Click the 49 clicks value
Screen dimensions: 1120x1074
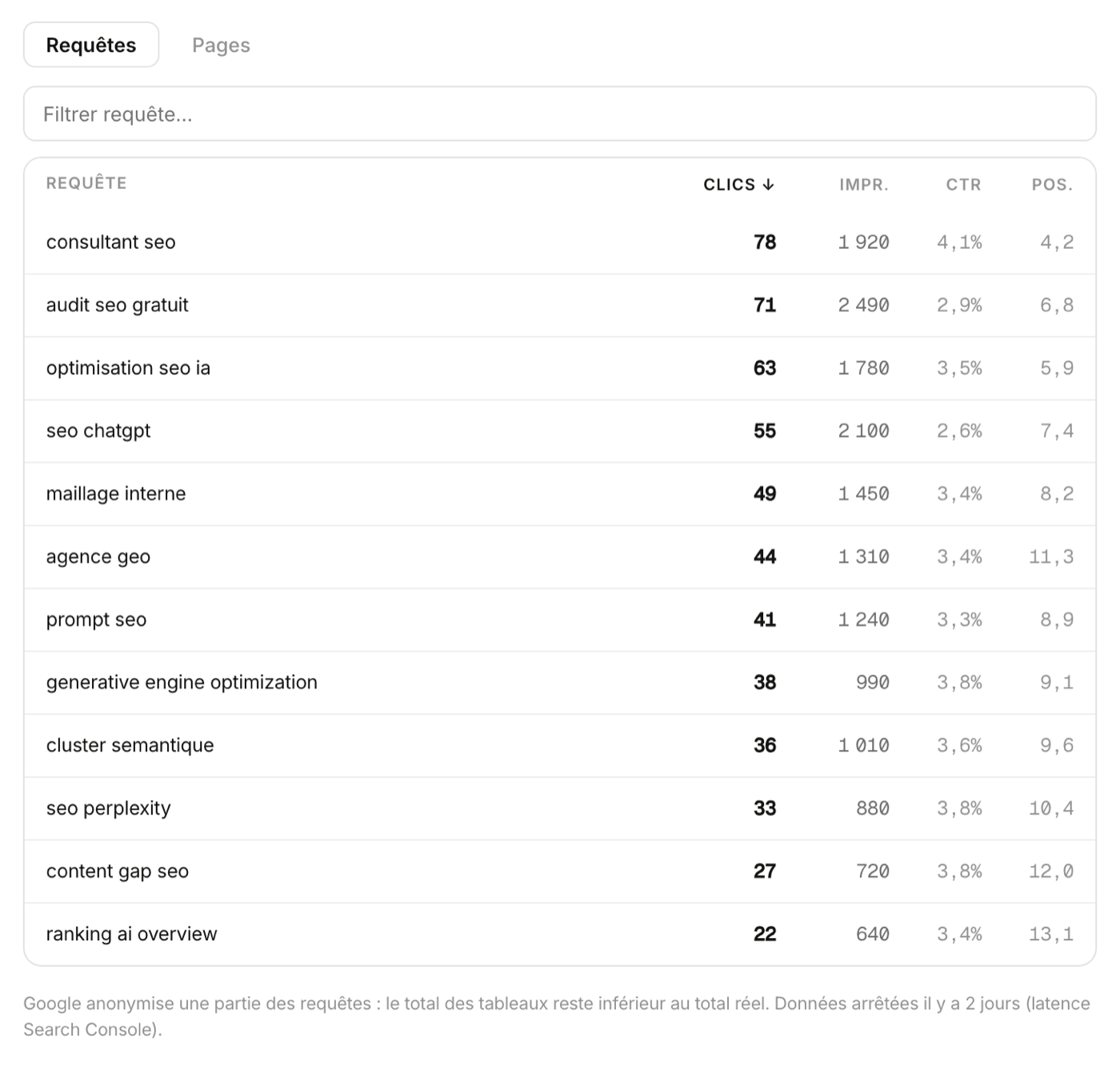click(765, 495)
